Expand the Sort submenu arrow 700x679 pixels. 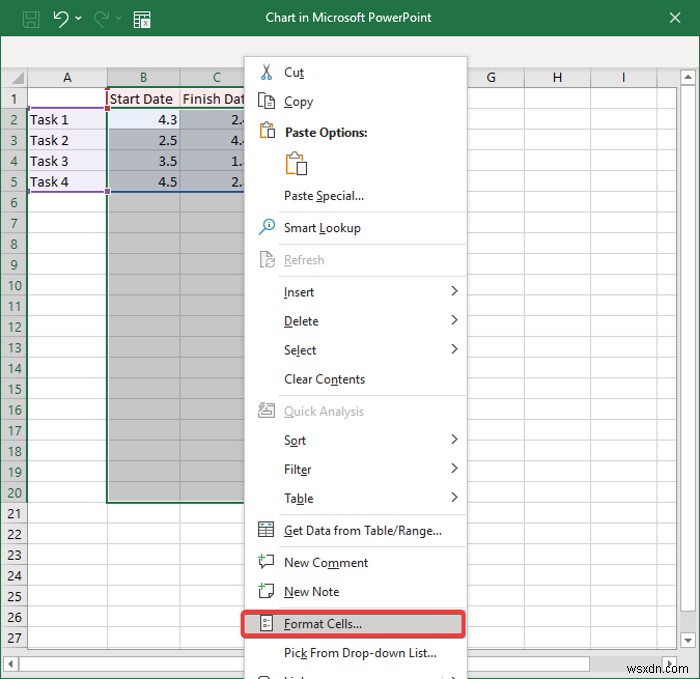click(x=454, y=439)
